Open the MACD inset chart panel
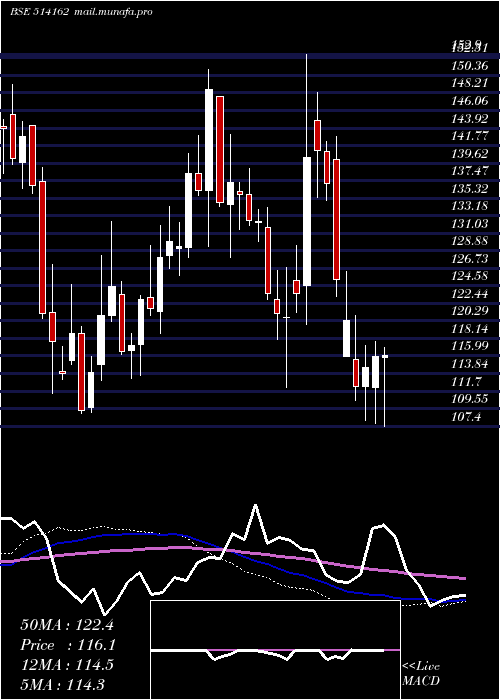500x700 pixels. pos(275,650)
